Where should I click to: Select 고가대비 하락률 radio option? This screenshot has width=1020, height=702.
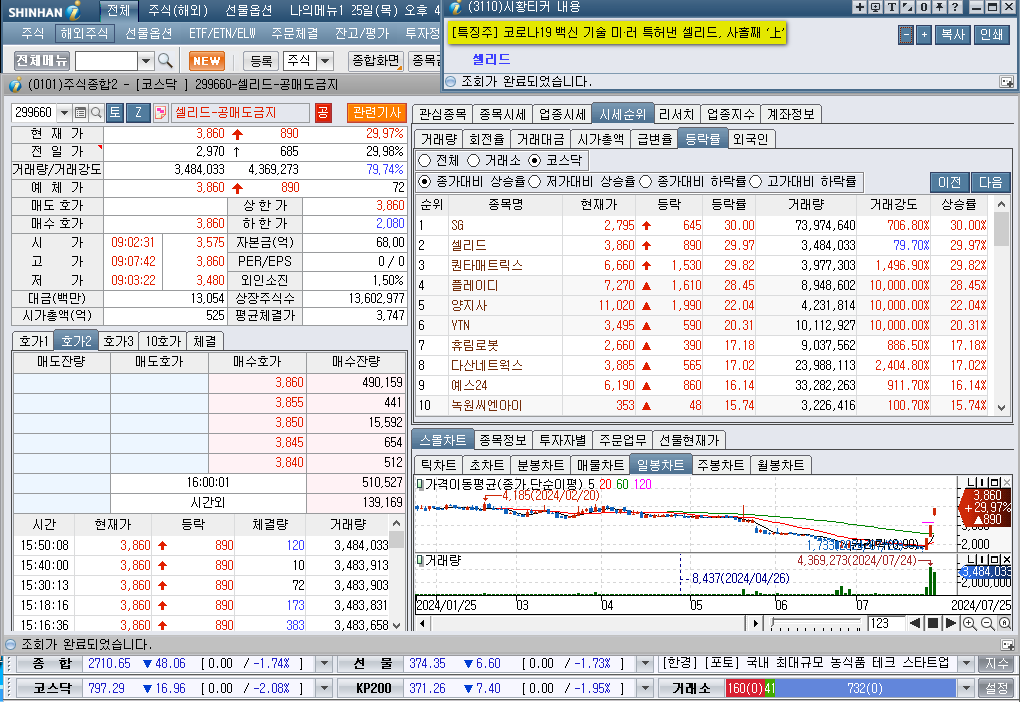756,182
